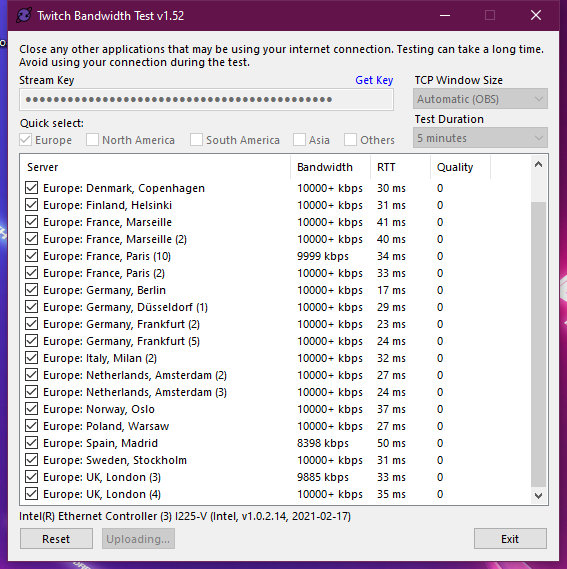This screenshot has width=567, height=569.
Task: Enable the Asia quick select checkbox
Action: (299, 140)
